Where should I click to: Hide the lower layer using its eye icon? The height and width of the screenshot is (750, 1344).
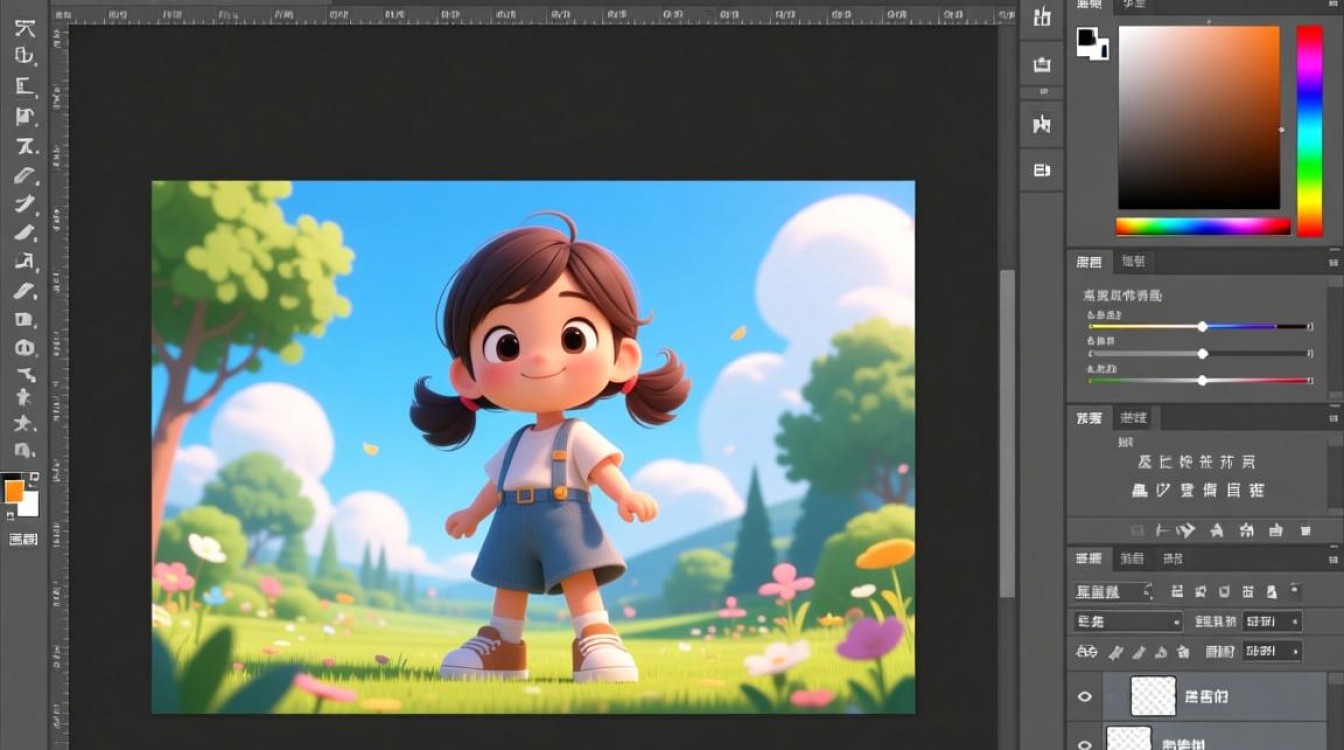[1085, 743]
